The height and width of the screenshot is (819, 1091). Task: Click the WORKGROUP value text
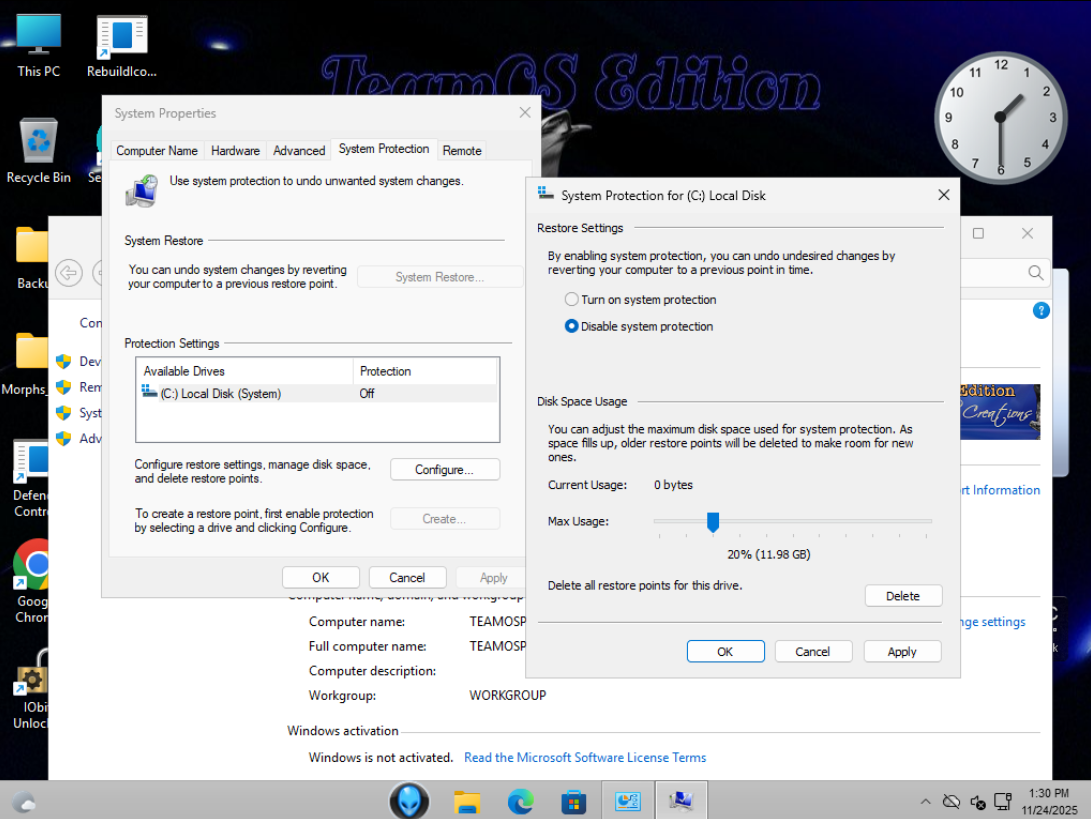[508, 695]
